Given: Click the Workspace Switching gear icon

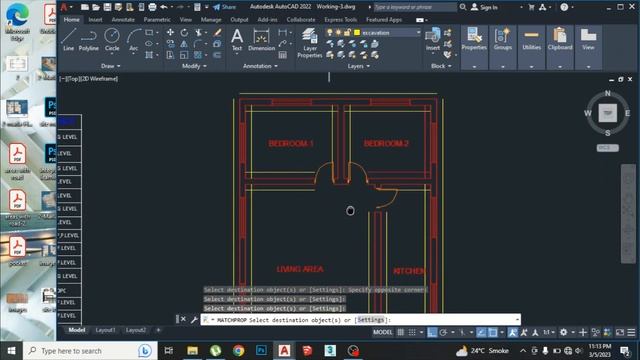Looking at the screenshot, I should coord(563,332).
